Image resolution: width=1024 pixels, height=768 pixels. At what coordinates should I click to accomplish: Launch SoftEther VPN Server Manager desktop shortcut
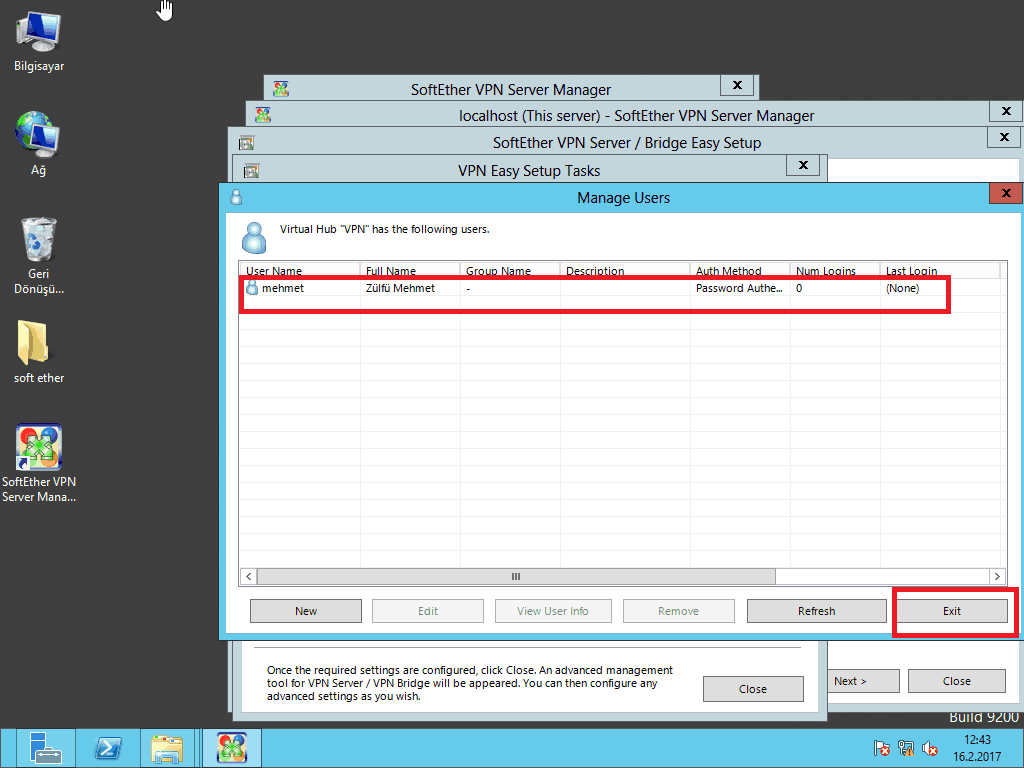point(38,449)
